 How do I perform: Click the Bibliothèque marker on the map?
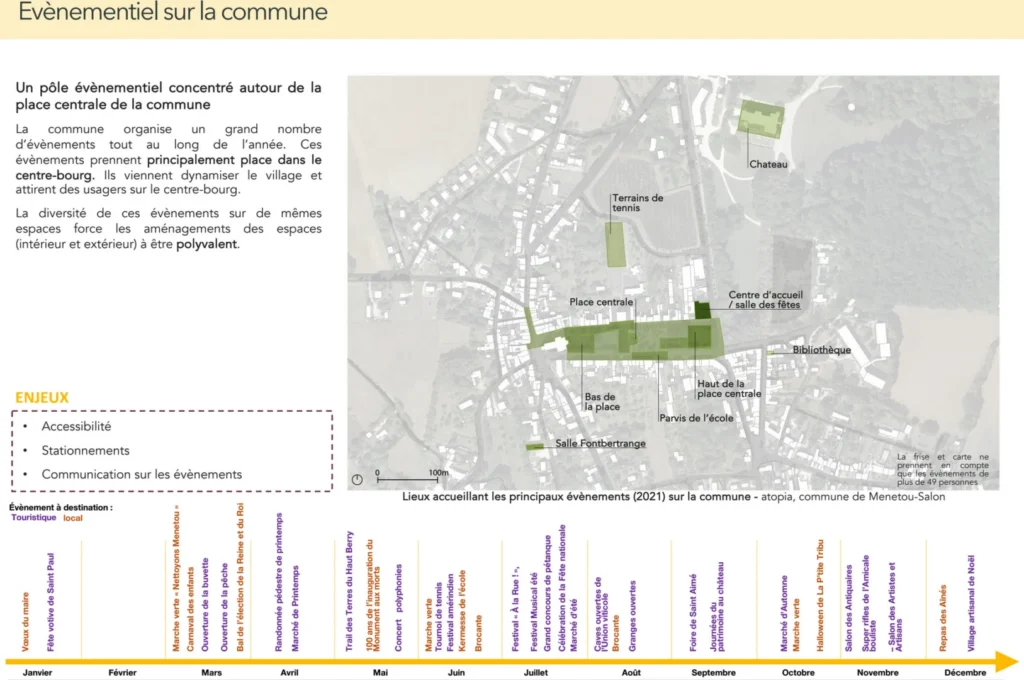tap(772, 351)
